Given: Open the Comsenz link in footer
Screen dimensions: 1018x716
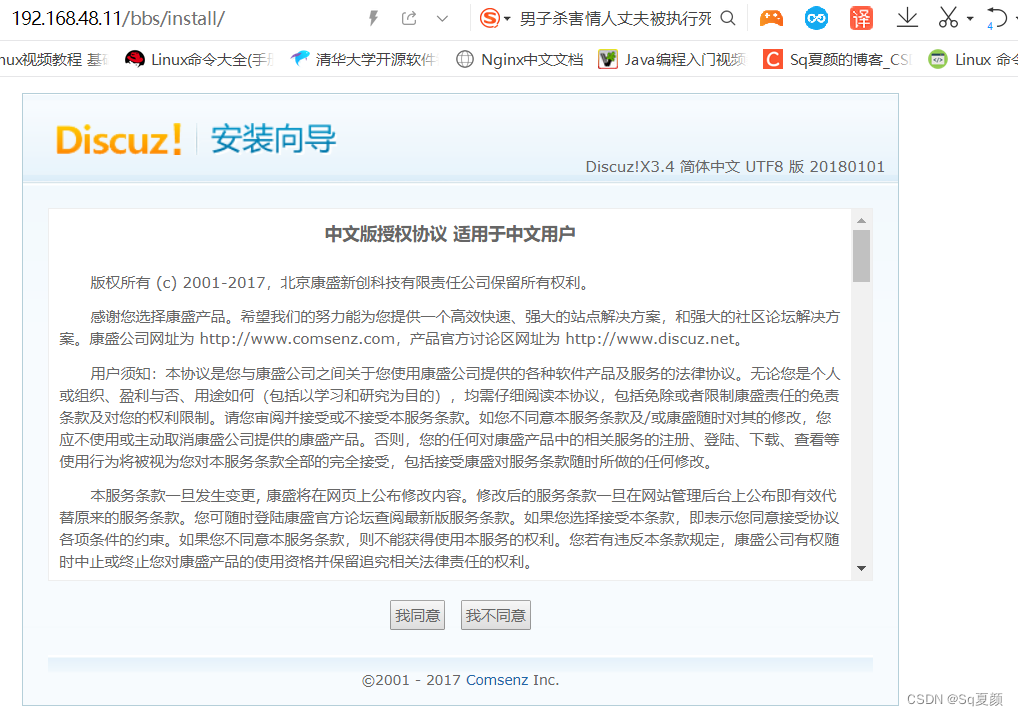Looking at the screenshot, I should (x=497, y=680).
